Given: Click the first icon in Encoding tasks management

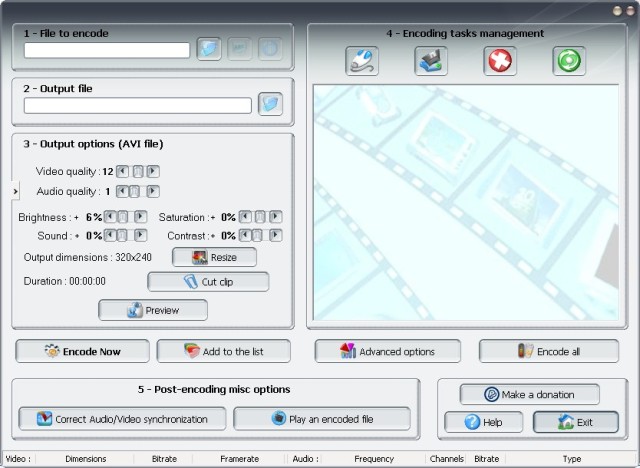Looking at the screenshot, I should pyautogui.click(x=361, y=61).
